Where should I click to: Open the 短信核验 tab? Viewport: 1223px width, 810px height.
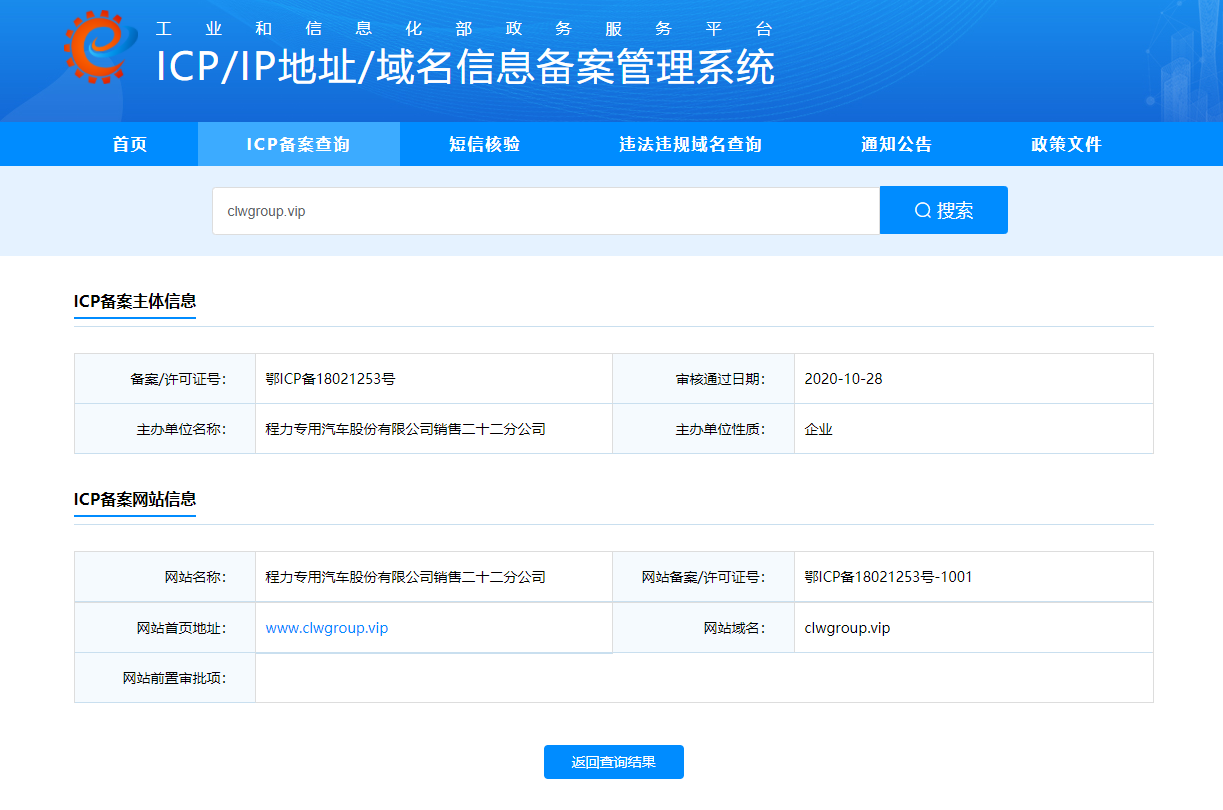point(485,144)
